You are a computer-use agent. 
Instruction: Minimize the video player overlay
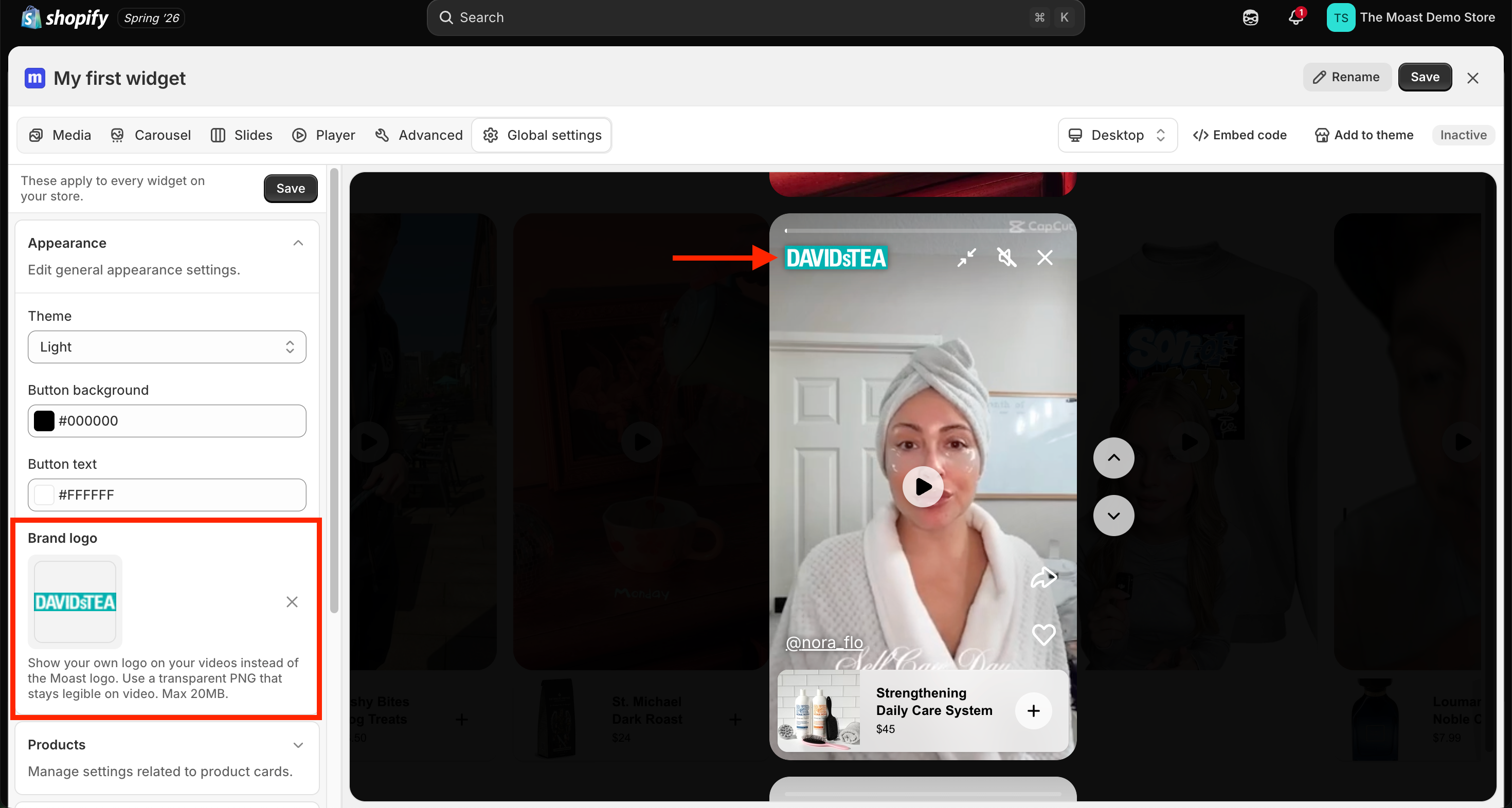click(x=967, y=258)
